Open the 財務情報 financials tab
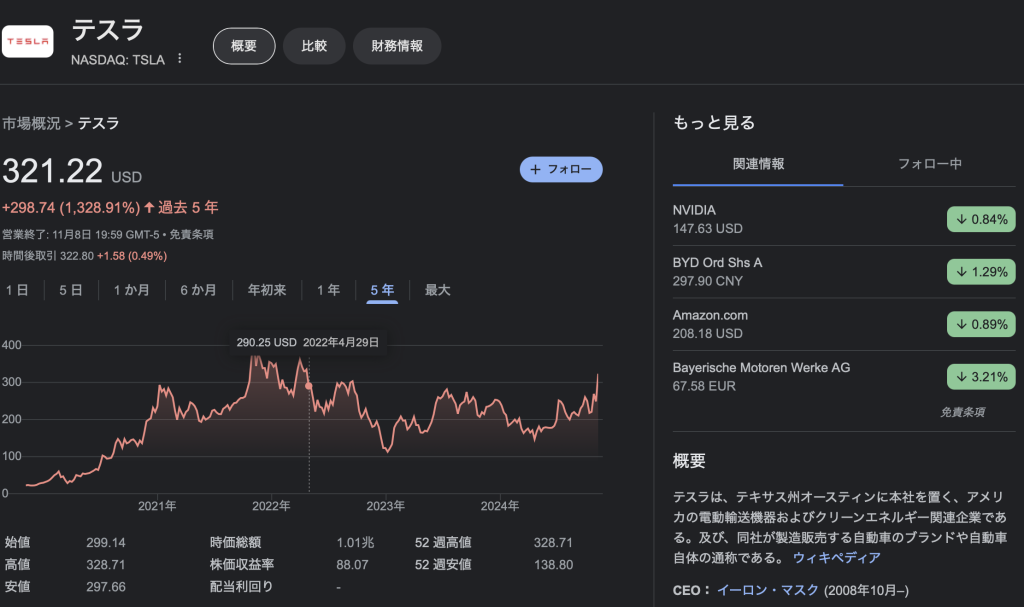1024x607 pixels. tap(397, 46)
